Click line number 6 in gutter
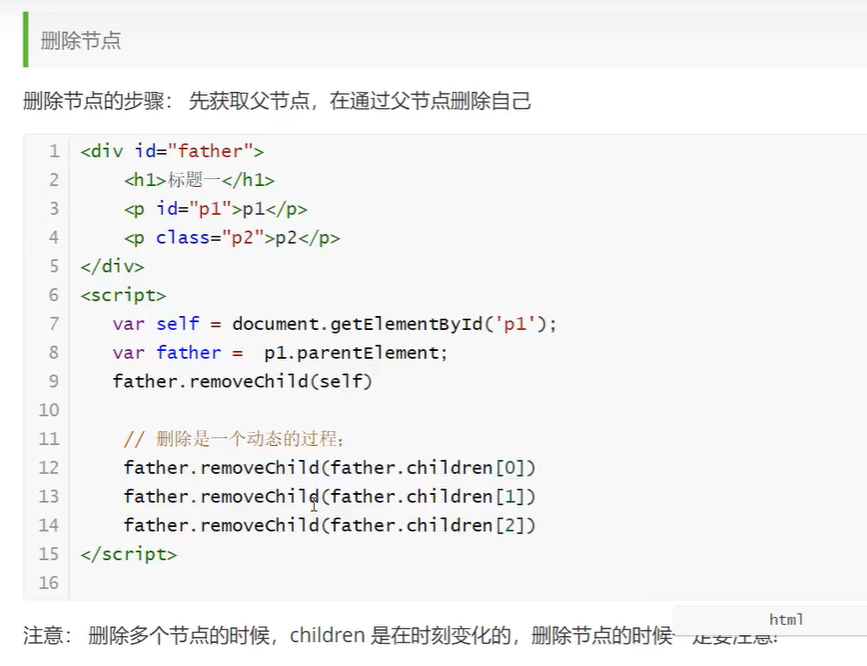The image size is (867, 666). pyautogui.click(x=54, y=295)
